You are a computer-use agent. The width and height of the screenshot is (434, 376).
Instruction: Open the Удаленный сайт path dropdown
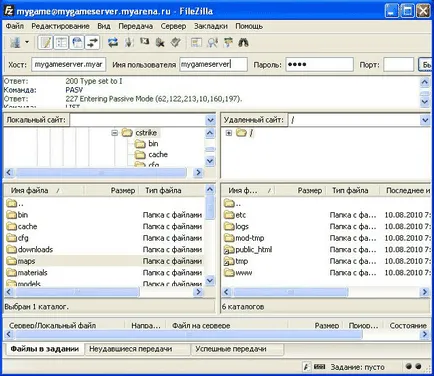[425, 120]
